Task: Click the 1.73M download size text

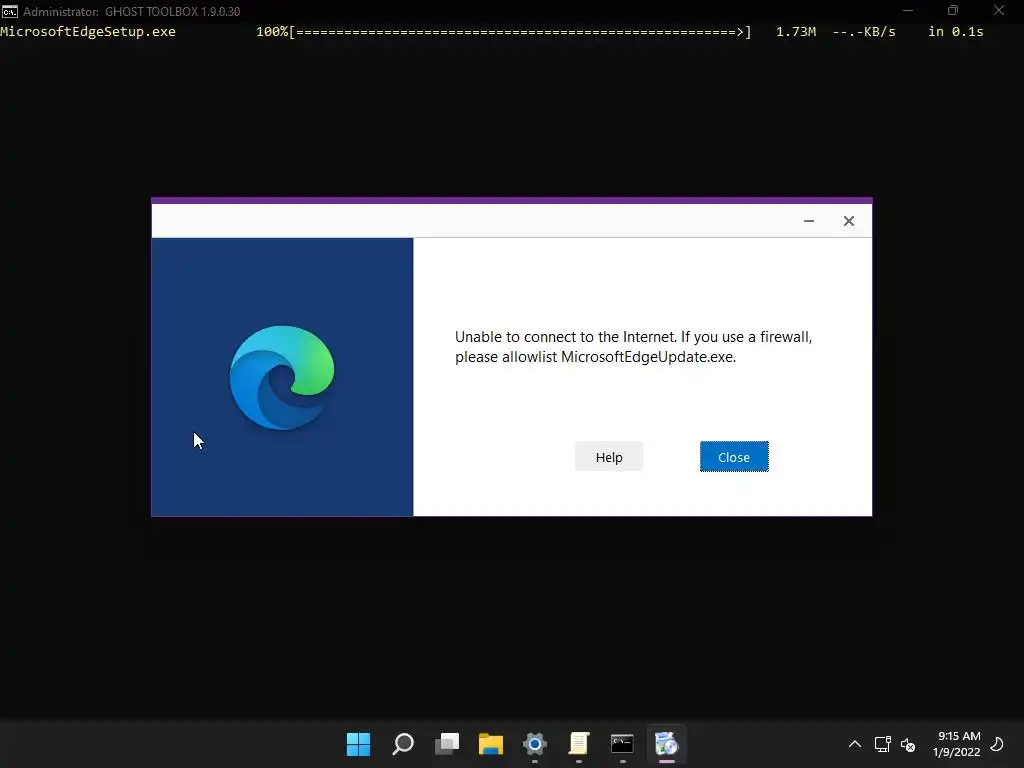Action: pos(795,31)
